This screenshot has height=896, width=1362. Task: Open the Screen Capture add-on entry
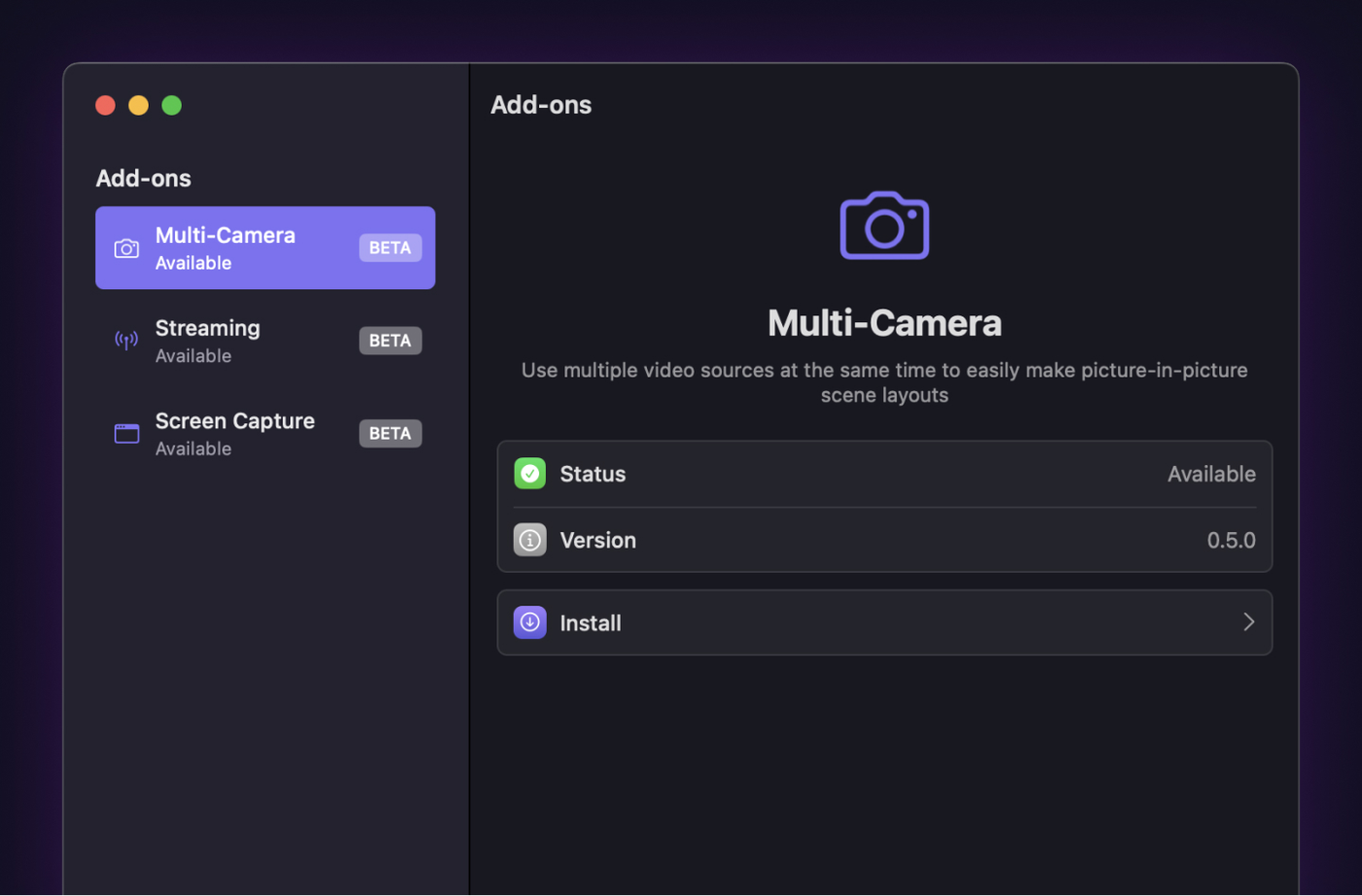point(234,433)
